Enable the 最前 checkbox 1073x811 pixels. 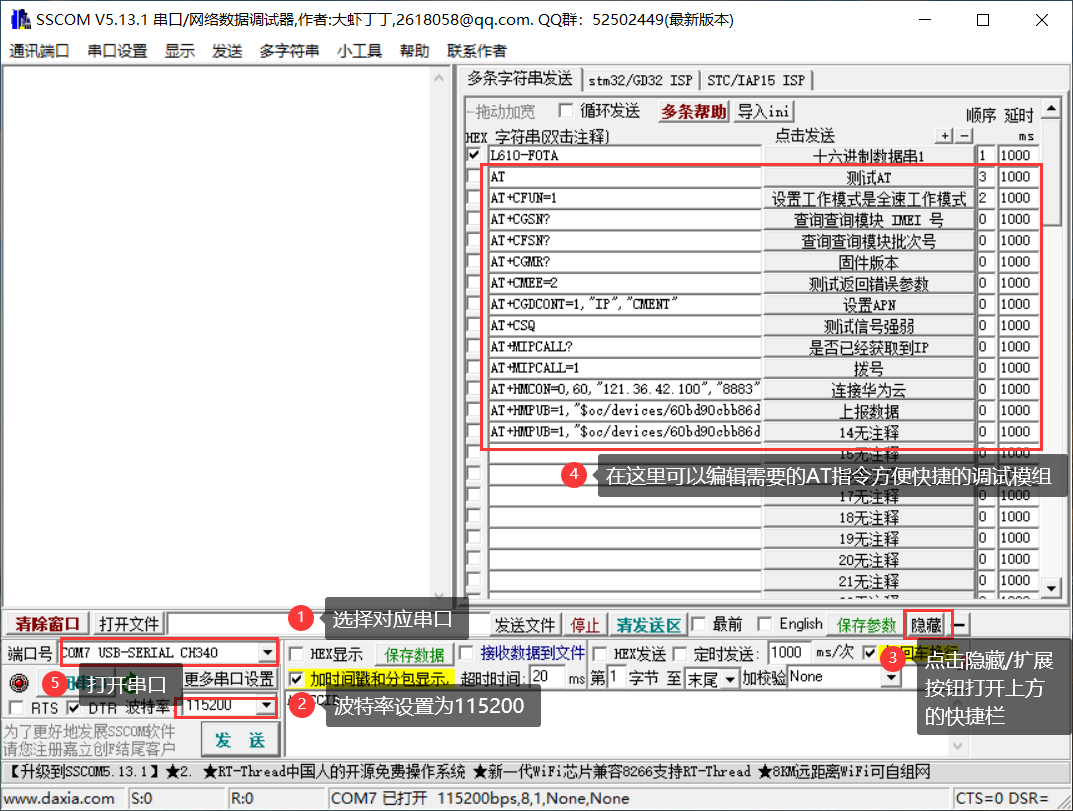[x=698, y=623]
